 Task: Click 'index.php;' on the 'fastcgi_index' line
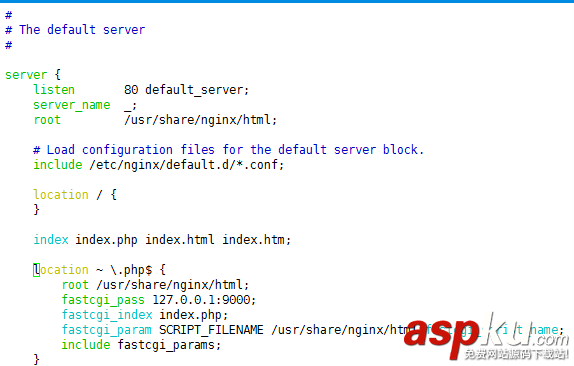pyautogui.click(x=194, y=315)
